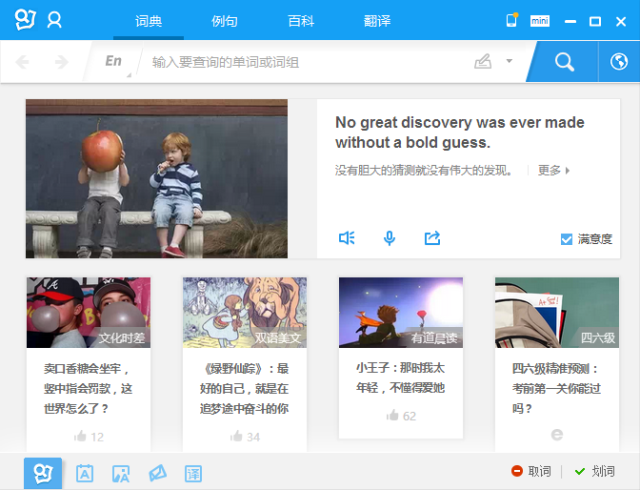The height and width of the screenshot is (490, 640).
Task: Click the microphone icon to record the sentence
Action: pos(390,238)
